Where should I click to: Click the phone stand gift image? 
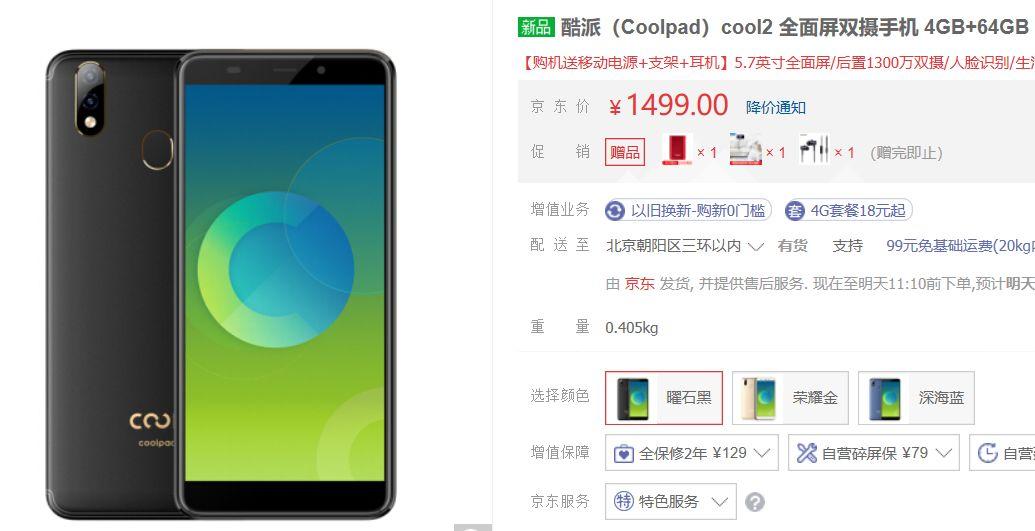tap(746, 149)
